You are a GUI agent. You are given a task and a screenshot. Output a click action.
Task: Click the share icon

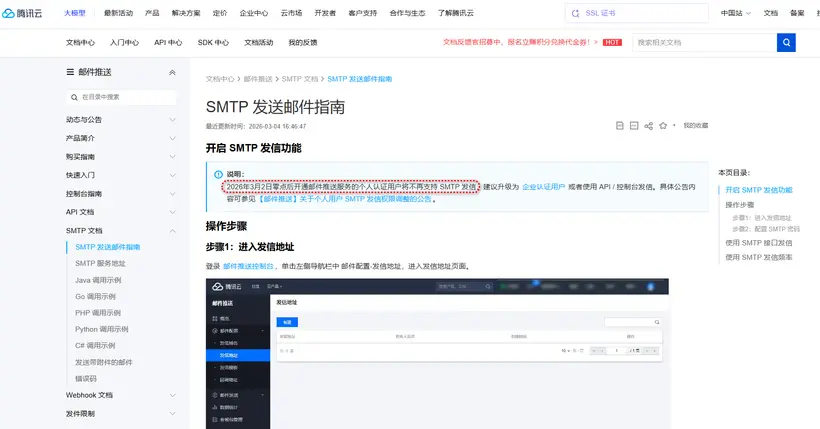[x=648, y=126]
